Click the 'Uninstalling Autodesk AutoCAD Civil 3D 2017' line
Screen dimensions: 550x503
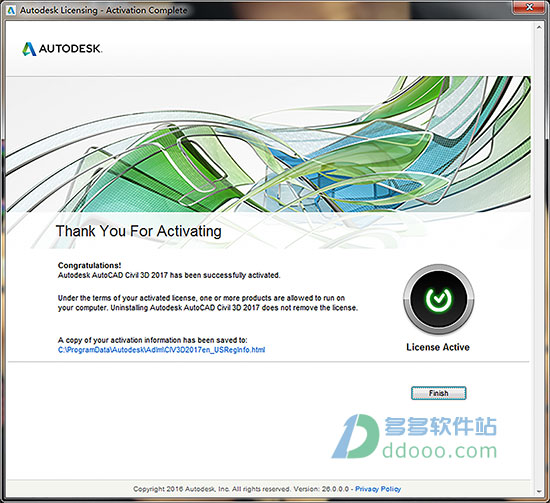208,308
